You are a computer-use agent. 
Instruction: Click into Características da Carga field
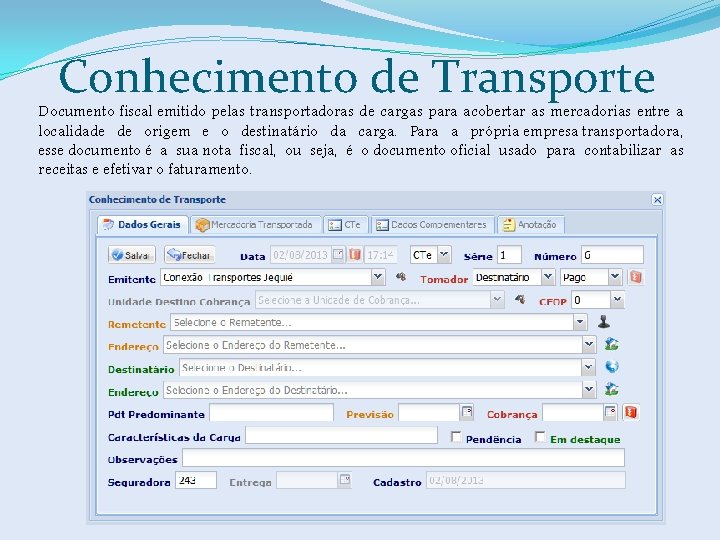[x=342, y=435]
